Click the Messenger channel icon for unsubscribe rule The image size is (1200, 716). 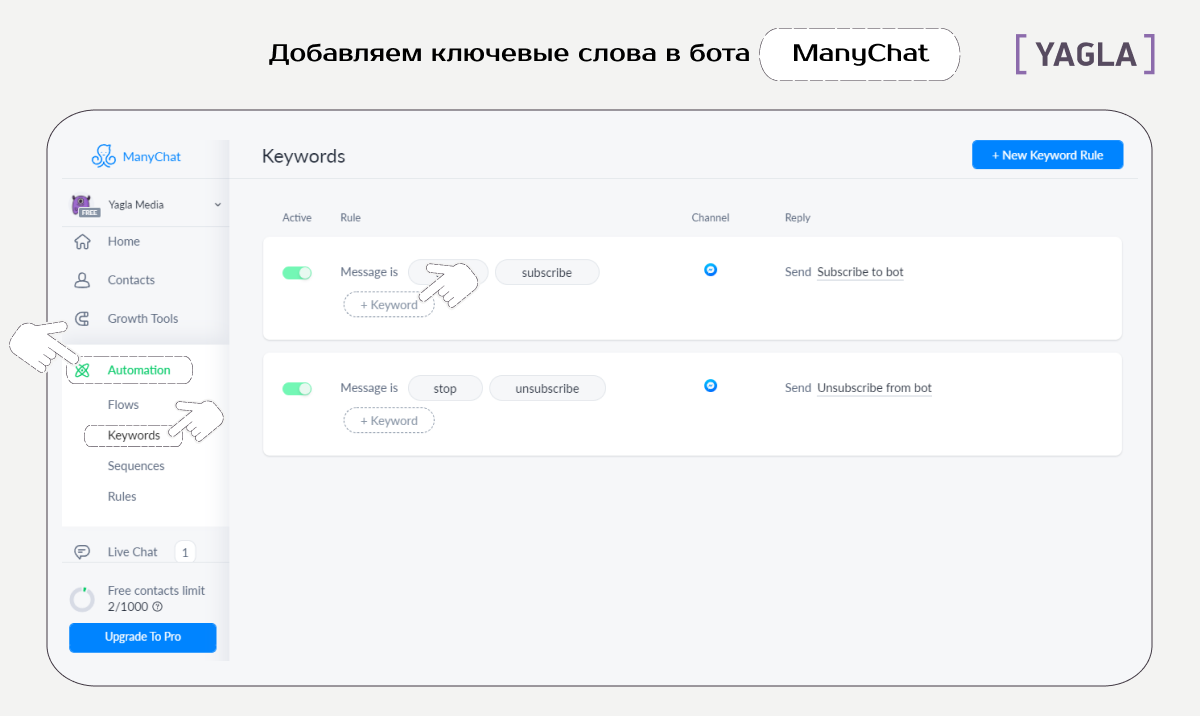[710, 386]
